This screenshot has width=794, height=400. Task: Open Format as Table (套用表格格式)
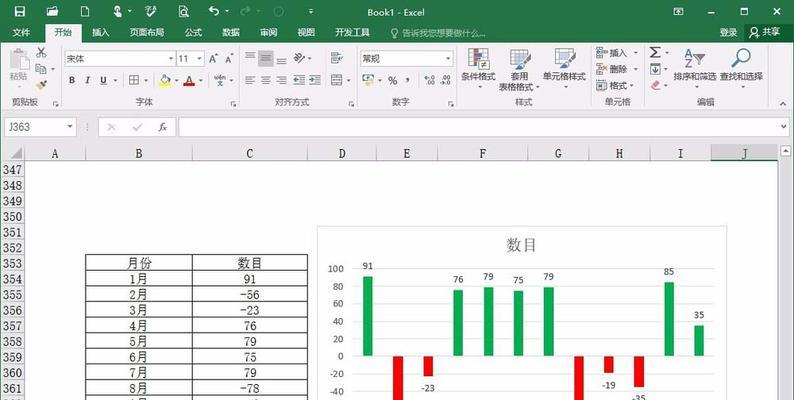click(519, 70)
